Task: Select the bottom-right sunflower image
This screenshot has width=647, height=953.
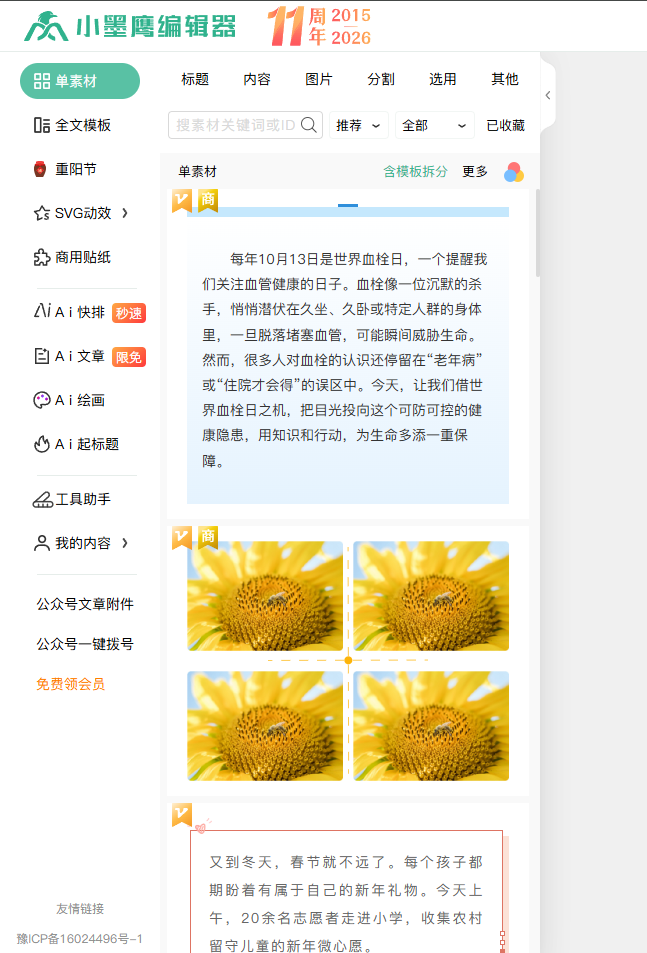Action: click(x=431, y=726)
